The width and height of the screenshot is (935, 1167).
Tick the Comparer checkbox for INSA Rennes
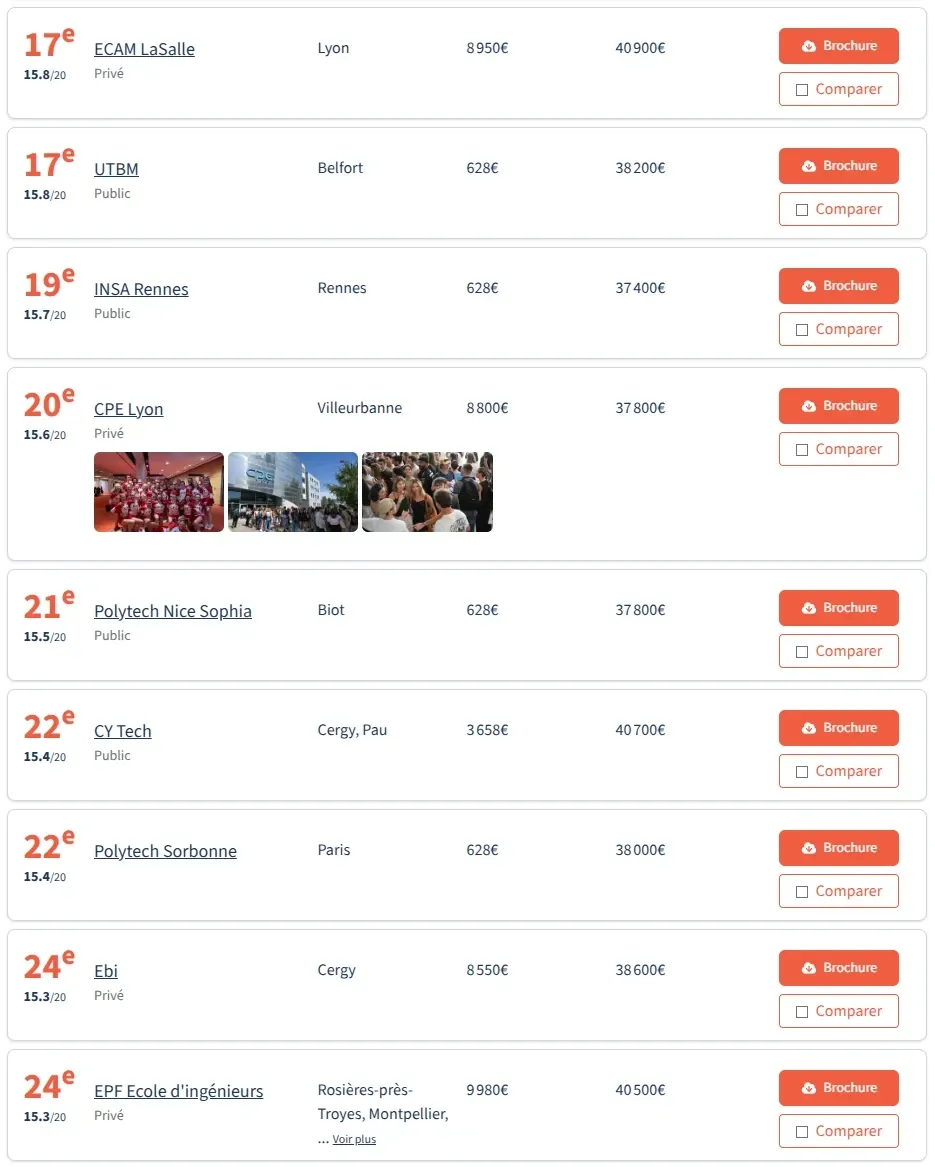(802, 330)
